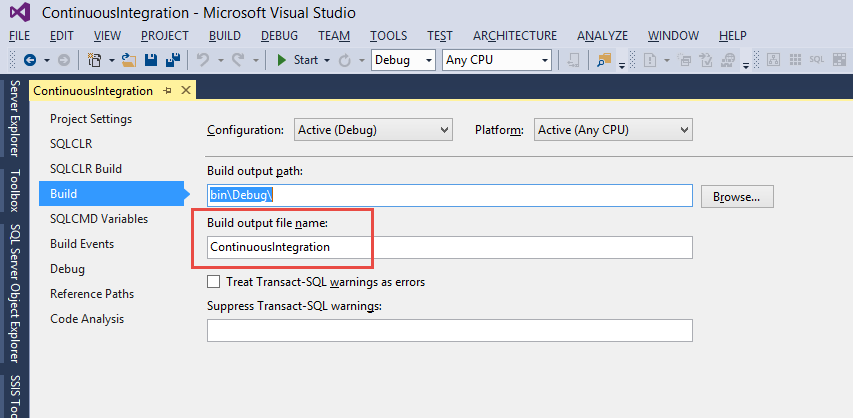Open the ARCHITECTURE menu
The image size is (853, 418).
515,35
